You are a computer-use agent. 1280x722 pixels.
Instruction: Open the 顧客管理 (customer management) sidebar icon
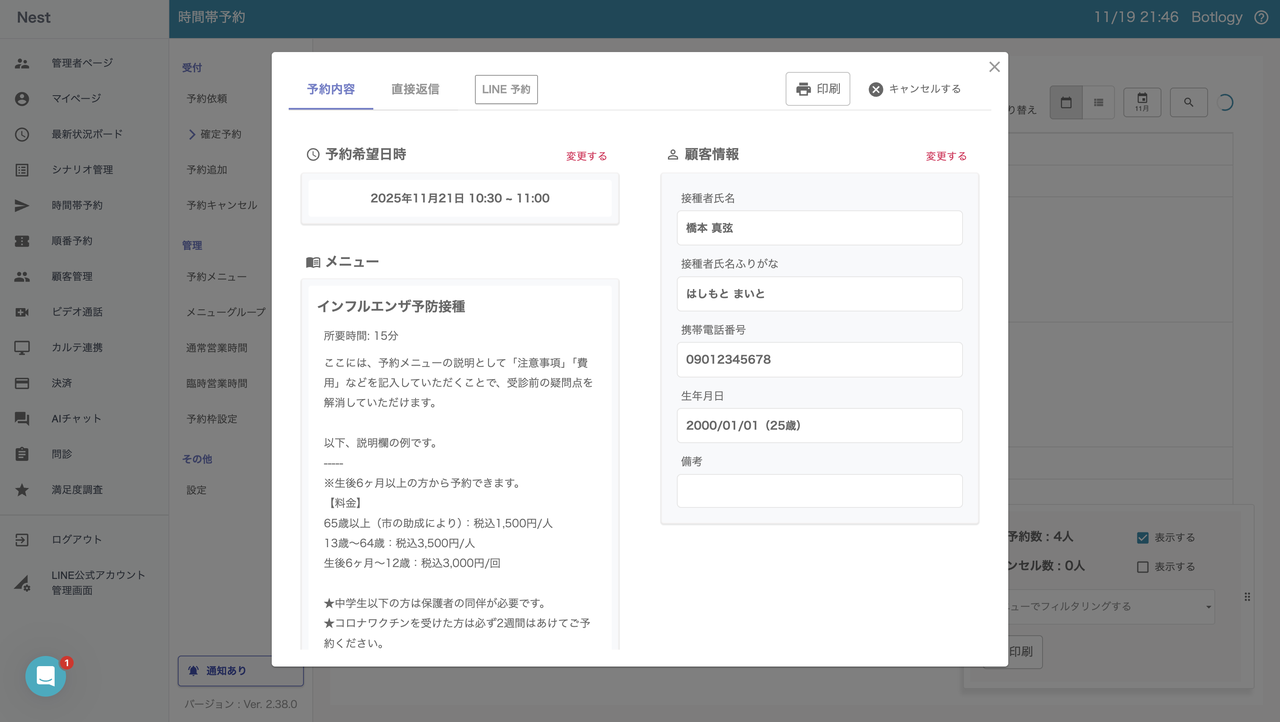pos(22,276)
